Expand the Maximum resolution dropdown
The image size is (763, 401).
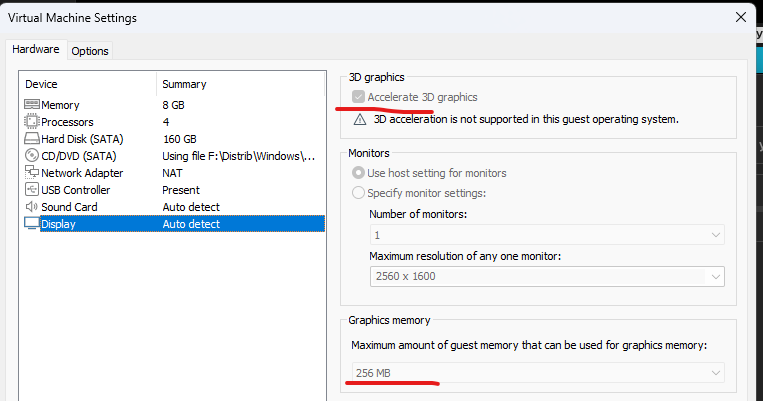tap(545, 276)
